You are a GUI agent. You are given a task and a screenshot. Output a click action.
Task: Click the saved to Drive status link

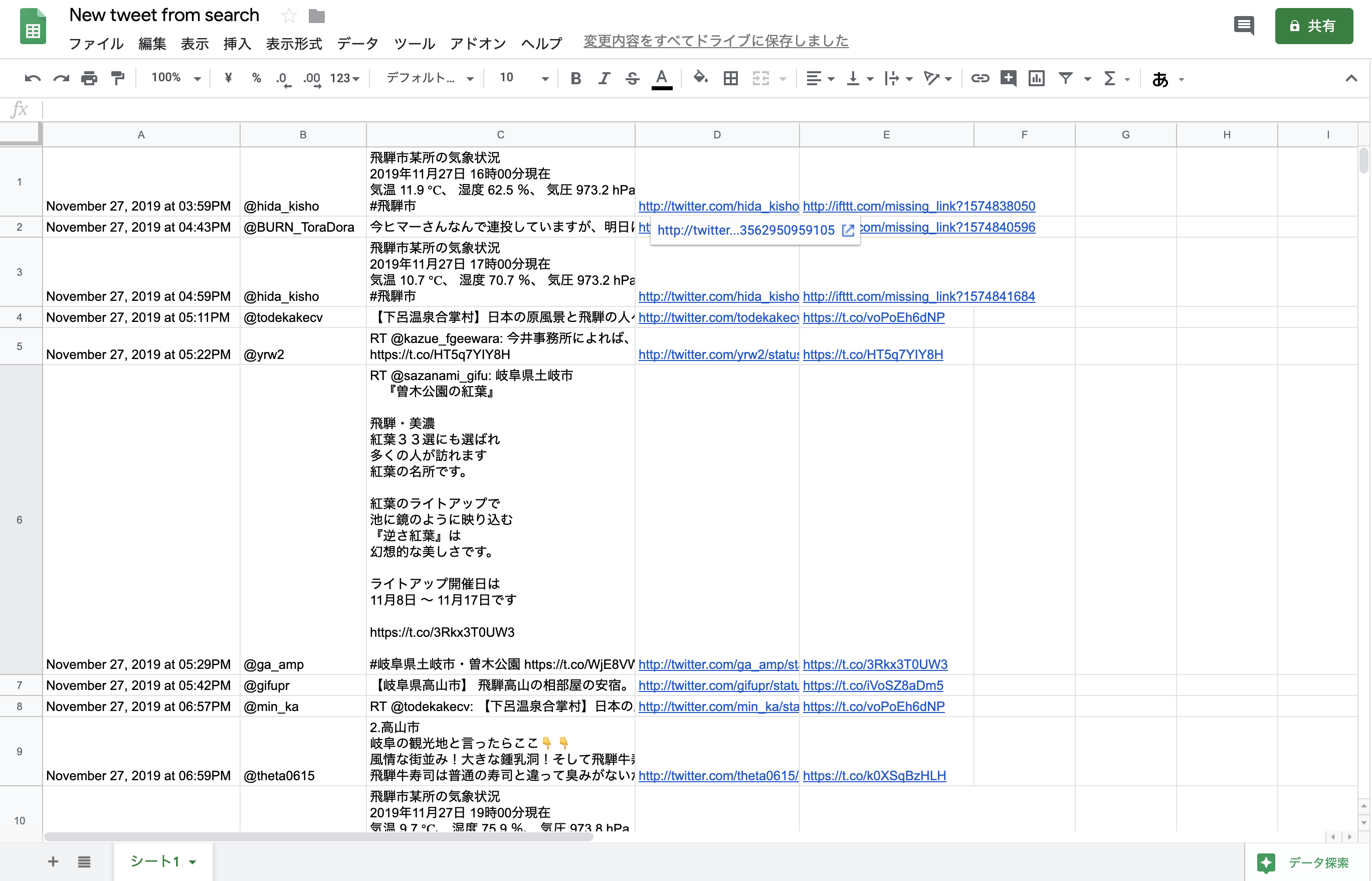(715, 41)
